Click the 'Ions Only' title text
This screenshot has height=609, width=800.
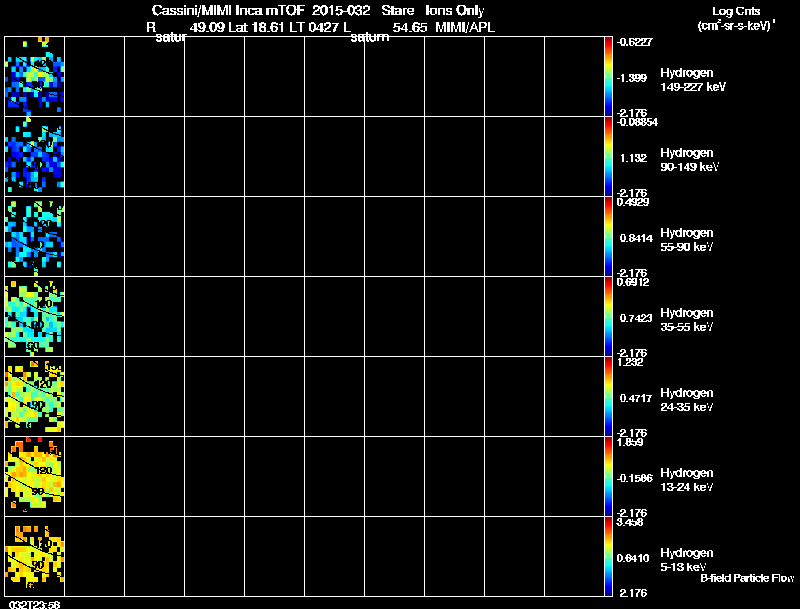click(x=455, y=11)
